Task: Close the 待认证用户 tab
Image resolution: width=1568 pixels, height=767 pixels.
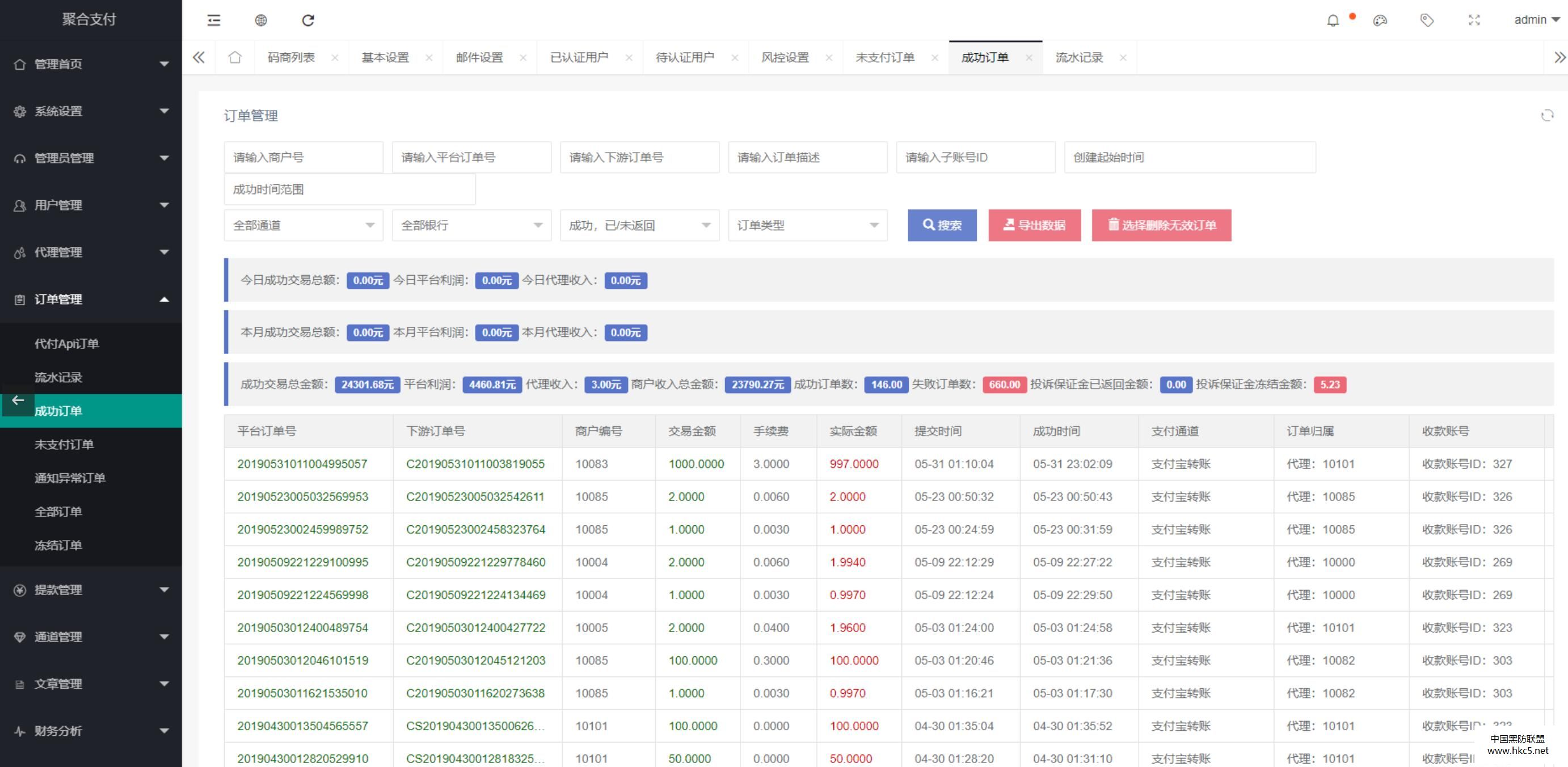Action: click(x=735, y=58)
